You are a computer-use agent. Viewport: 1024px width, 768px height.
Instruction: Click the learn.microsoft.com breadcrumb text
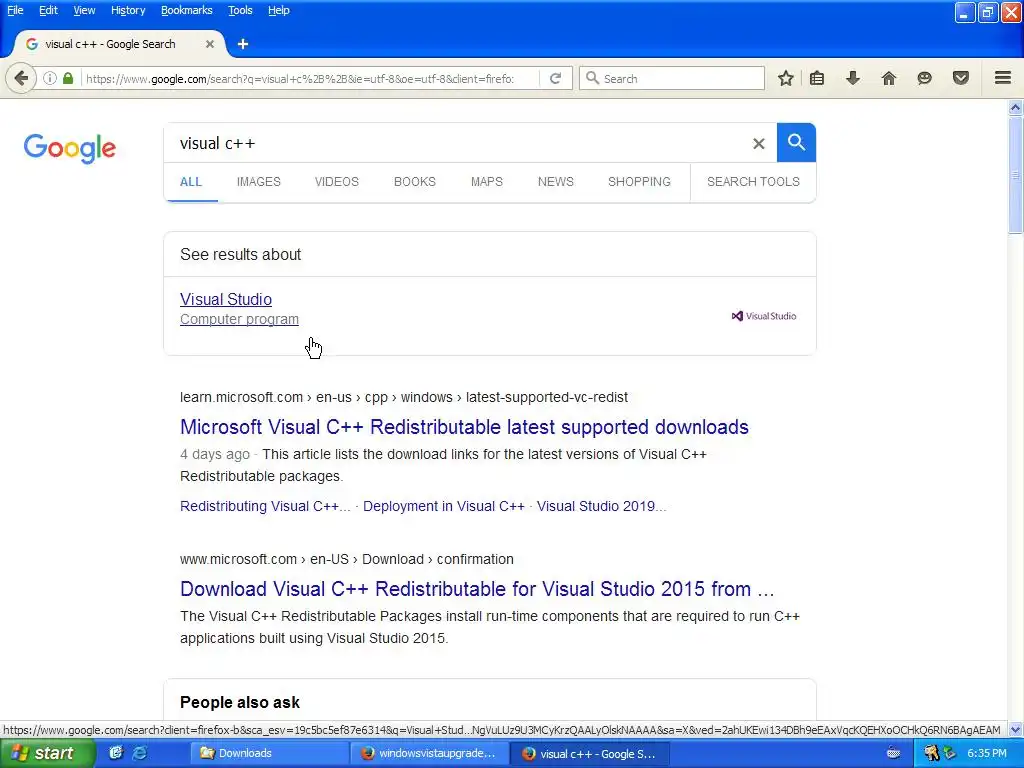[404, 397]
